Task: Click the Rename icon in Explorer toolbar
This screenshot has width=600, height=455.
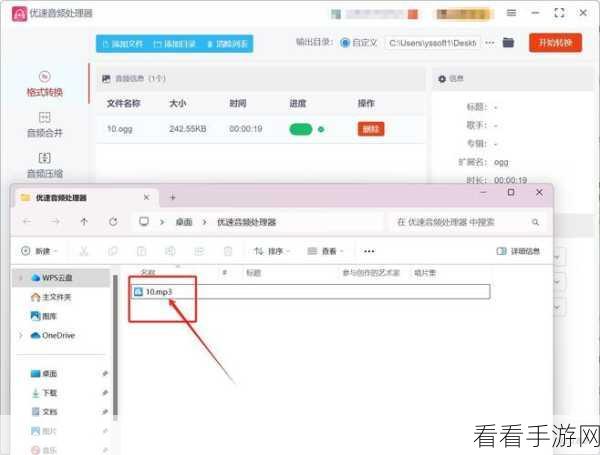Action: tap(170, 251)
